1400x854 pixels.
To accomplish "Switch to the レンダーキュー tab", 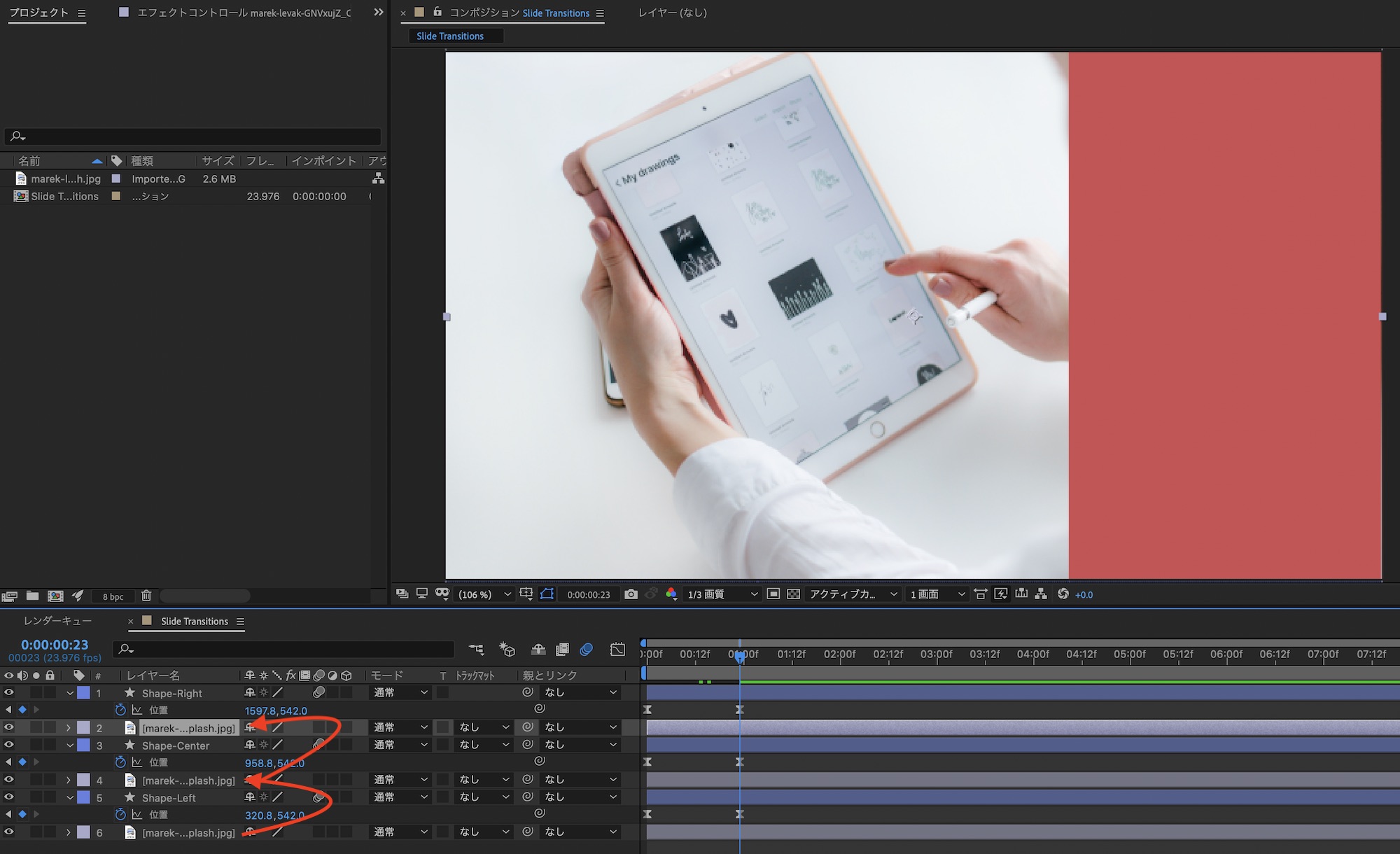I will pos(57,621).
